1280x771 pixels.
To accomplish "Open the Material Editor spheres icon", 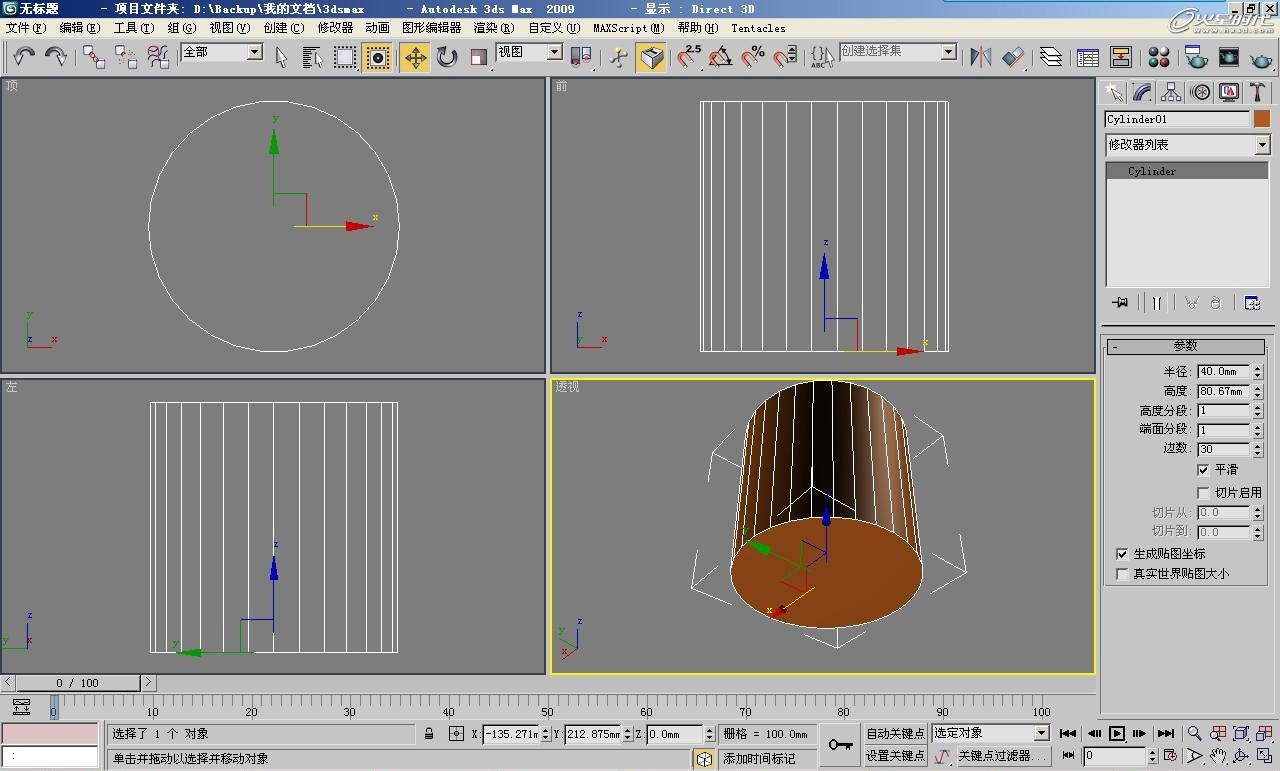I will click(x=1159, y=57).
